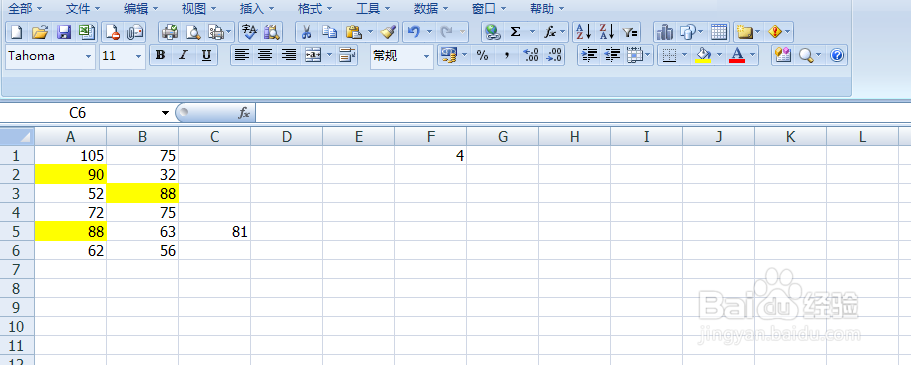911x365 pixels.
Task: Expand the undo history arrow
Action: click(x=429, y=32)
